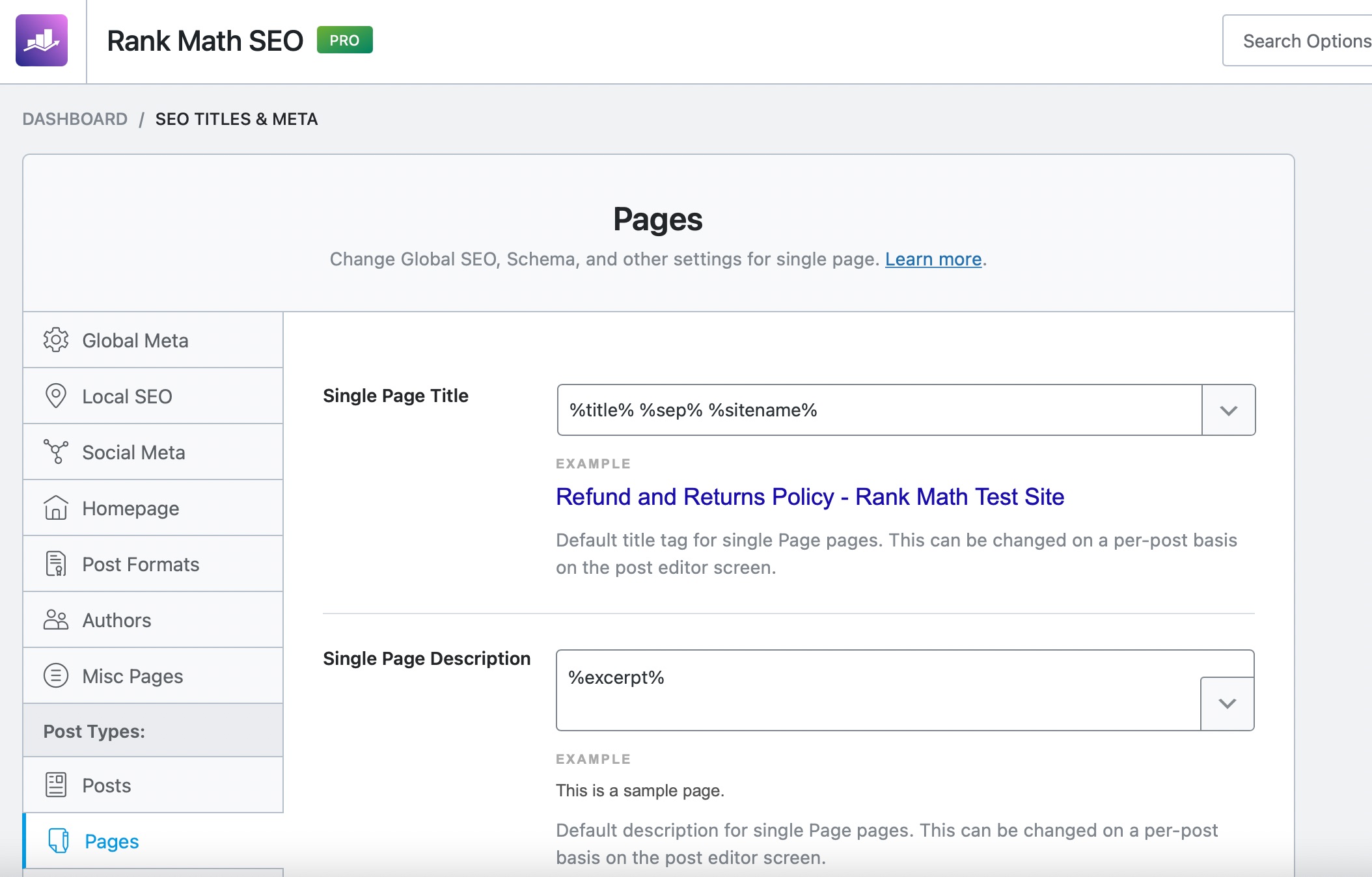Open the Learn more link
Screen dimensions: 1372x877
click(933, 259)
